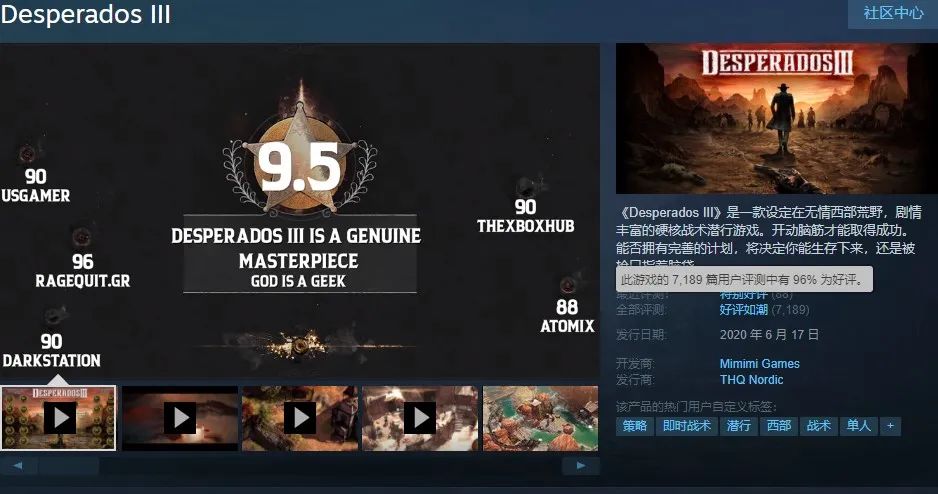Screen dimensions: 938x494
Task: Open the 社区中心 community hub button
Action: [x=893, y=14]
